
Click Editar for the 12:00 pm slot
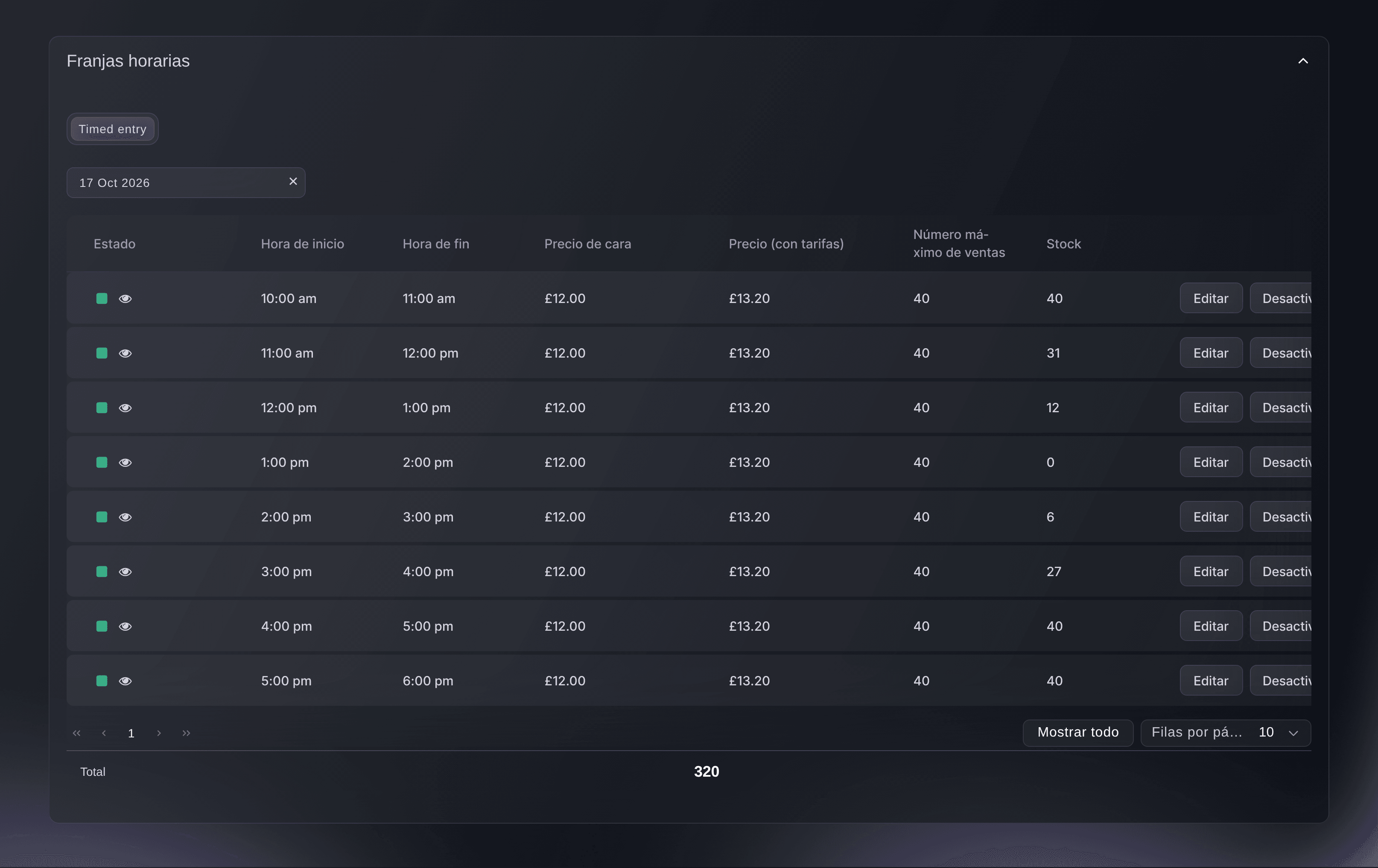[1211, 408]
